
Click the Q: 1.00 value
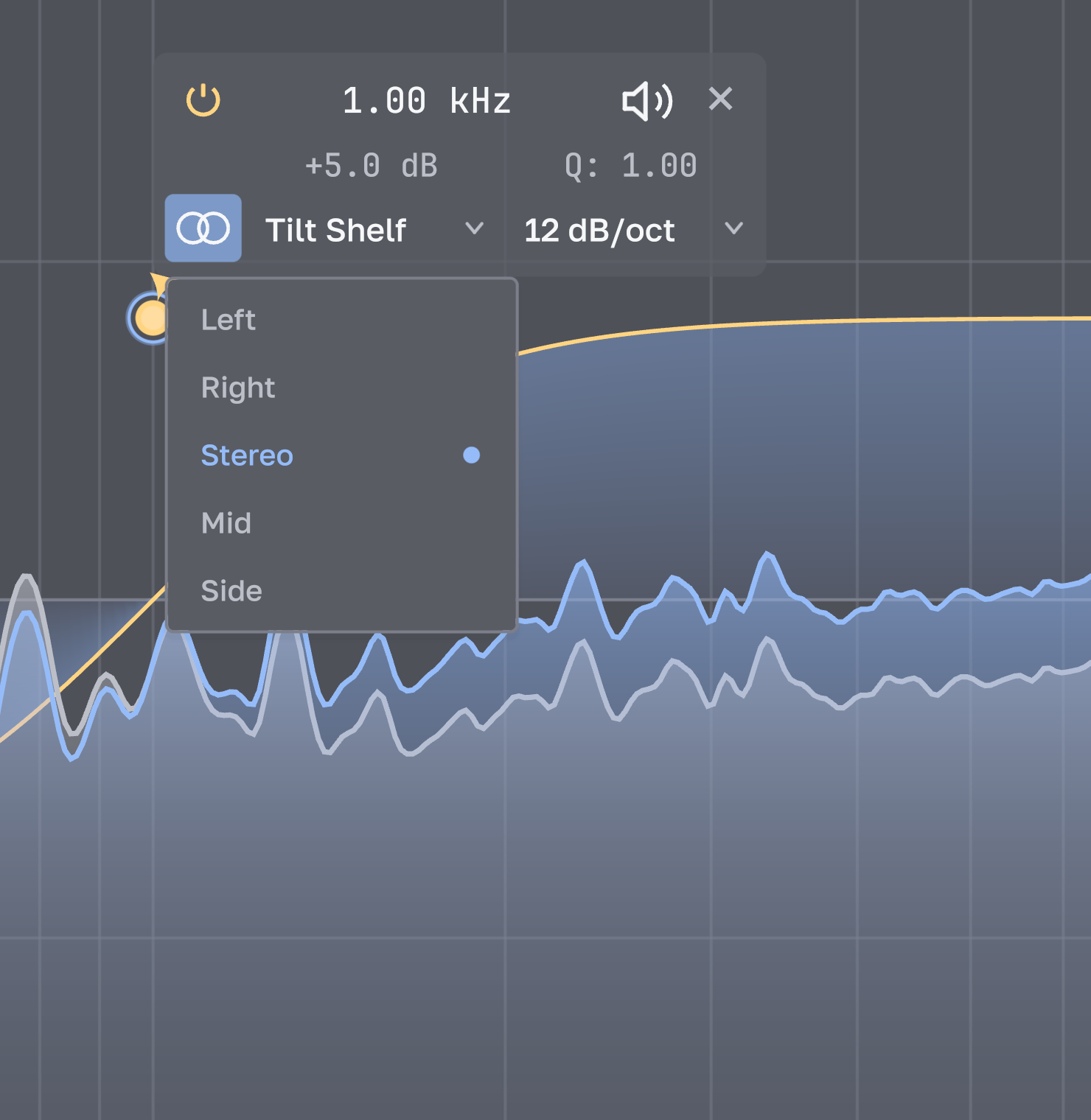(631, 166)
